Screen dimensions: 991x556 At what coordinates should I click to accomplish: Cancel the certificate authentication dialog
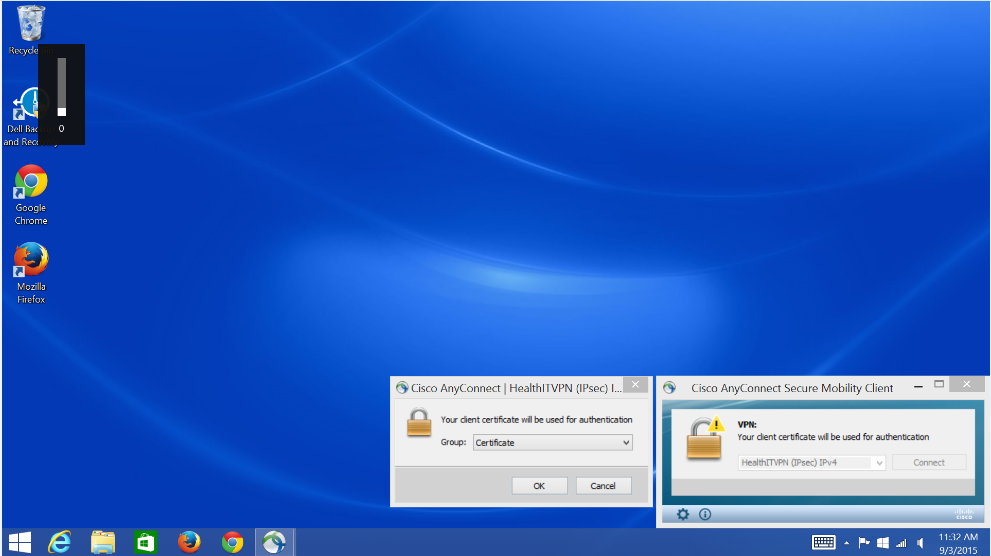[603, 486]
